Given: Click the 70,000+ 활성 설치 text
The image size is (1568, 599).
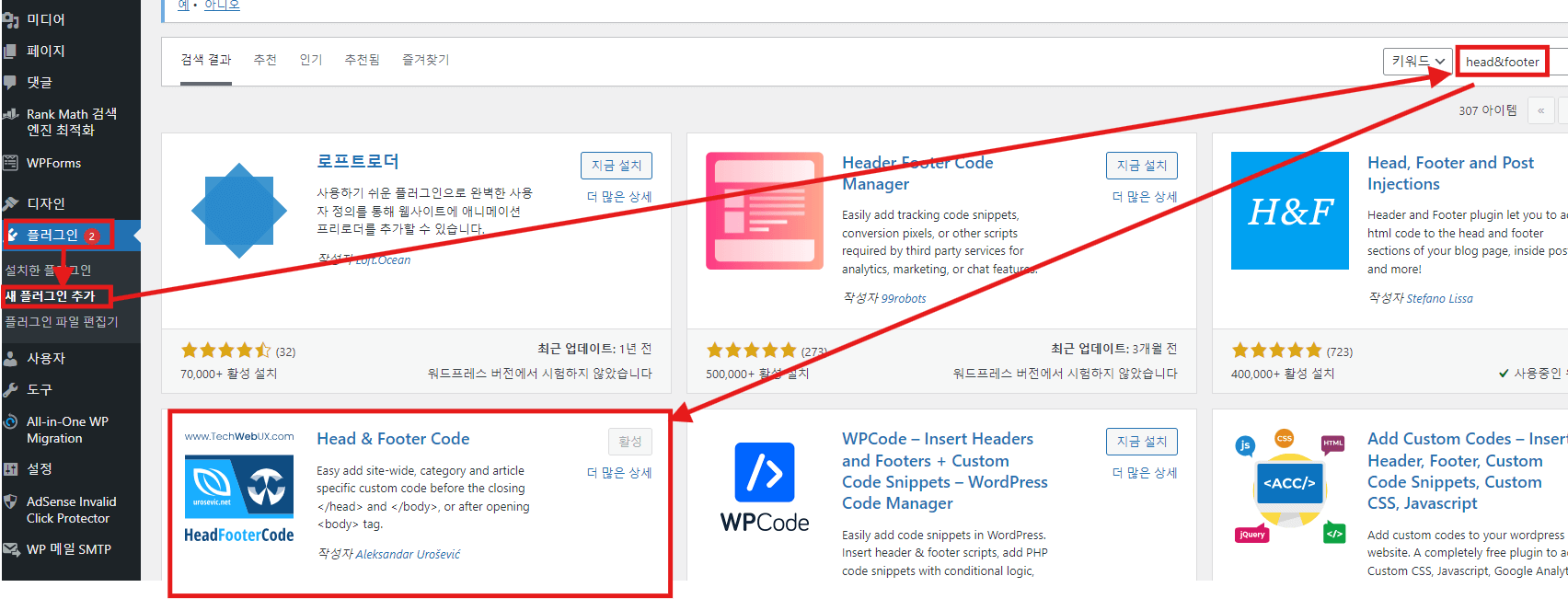Looking at the screenshot, I should pos(228,374).
